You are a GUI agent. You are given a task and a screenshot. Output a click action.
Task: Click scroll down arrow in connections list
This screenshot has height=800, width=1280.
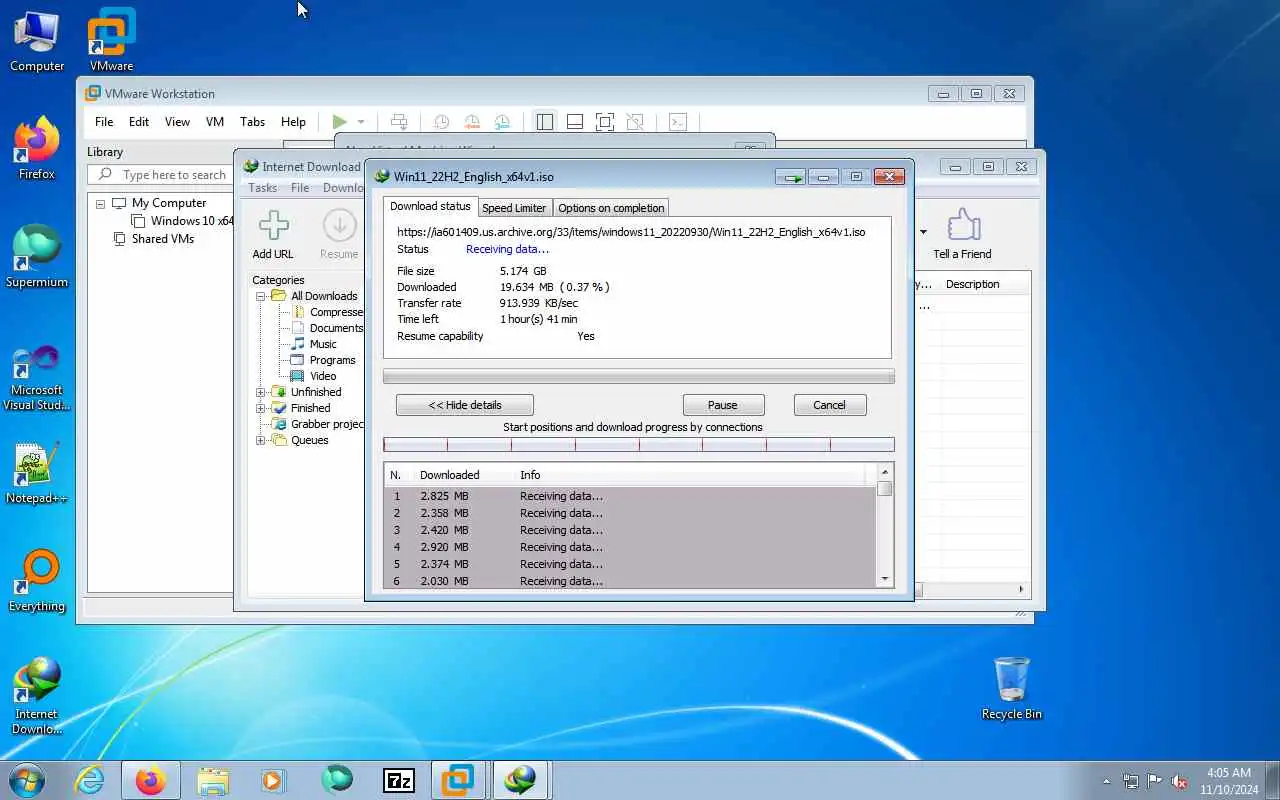884,579
